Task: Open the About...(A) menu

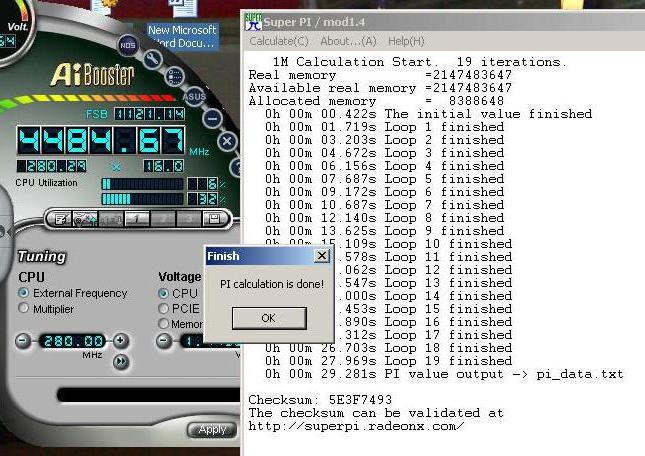Action: [348, 41]
